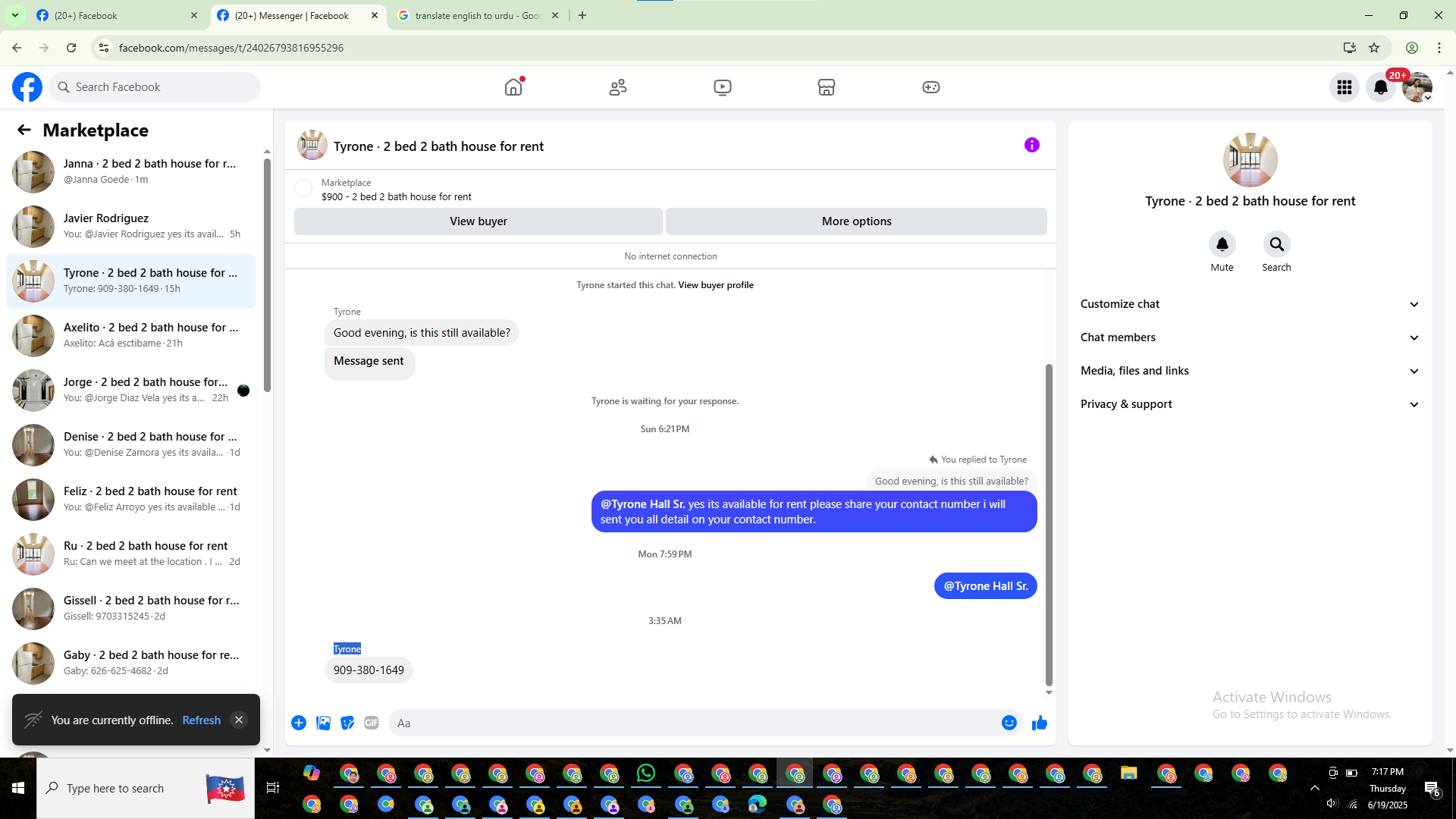Reload the page with browser refresh icon

pos(71,48)
